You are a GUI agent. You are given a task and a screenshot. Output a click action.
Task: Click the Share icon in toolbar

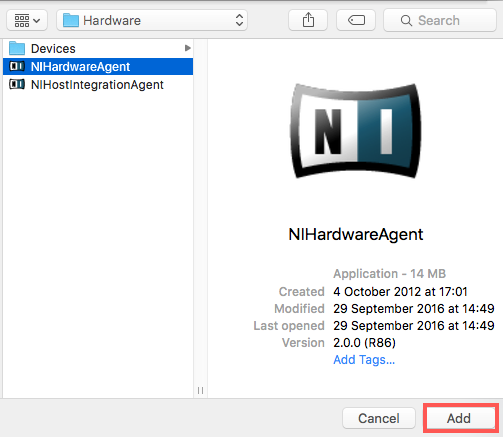tap(308, 20)
